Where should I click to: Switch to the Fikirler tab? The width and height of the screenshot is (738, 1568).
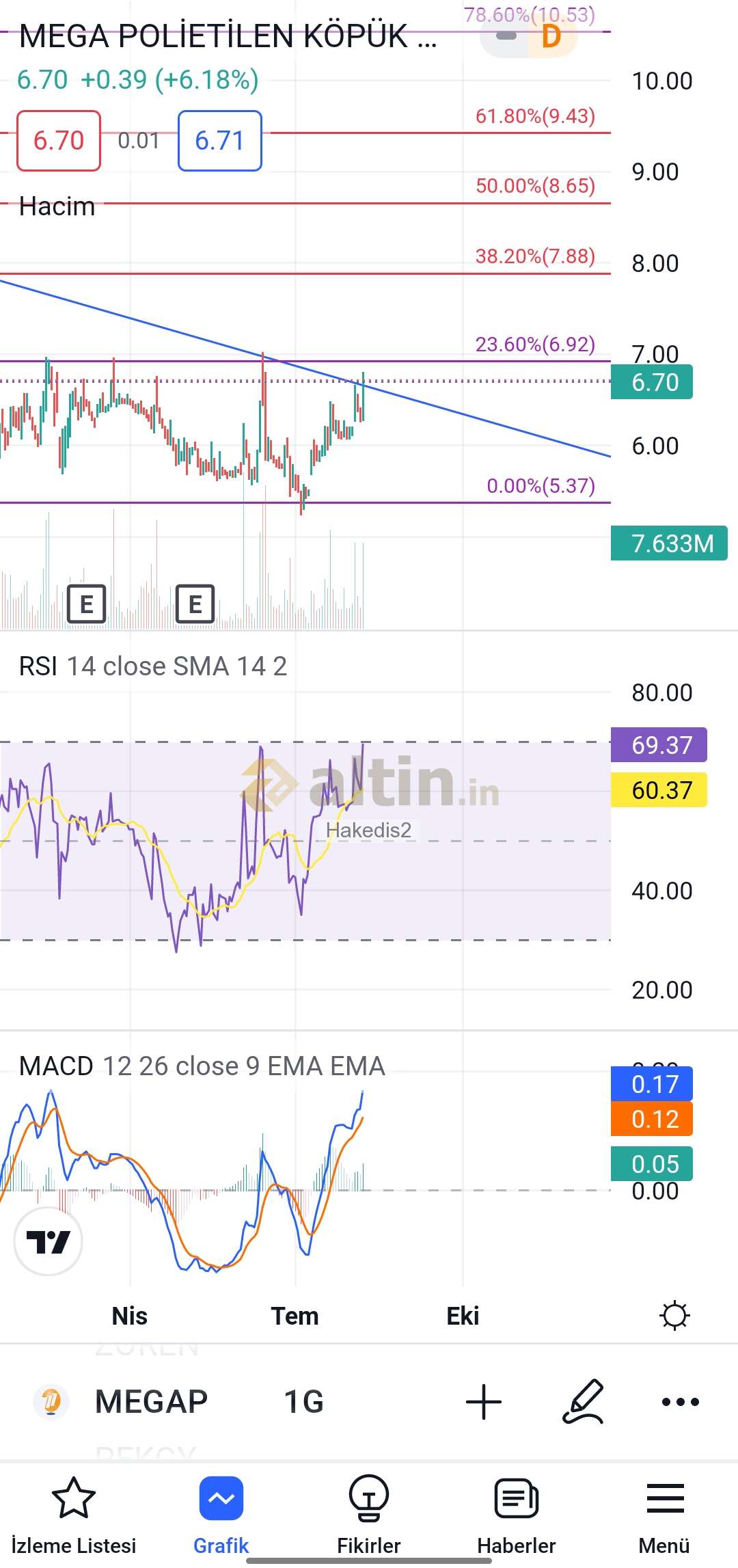click(x=369, y=1513)
